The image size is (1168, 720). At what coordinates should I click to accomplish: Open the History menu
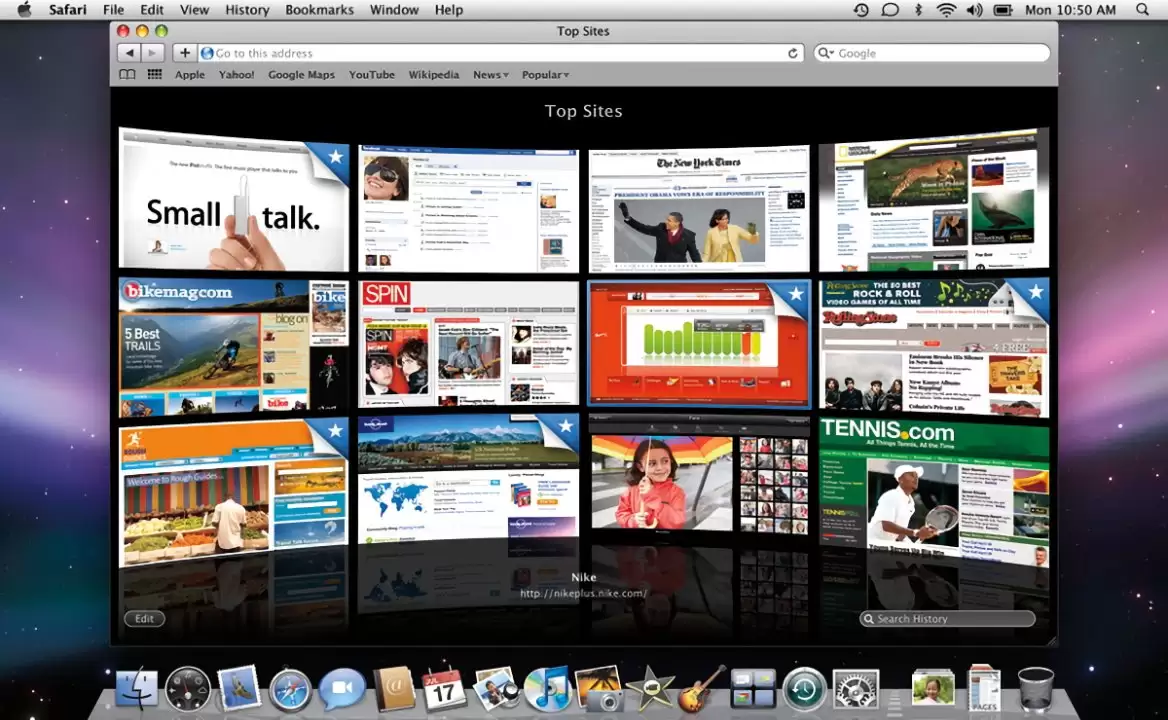247,10
